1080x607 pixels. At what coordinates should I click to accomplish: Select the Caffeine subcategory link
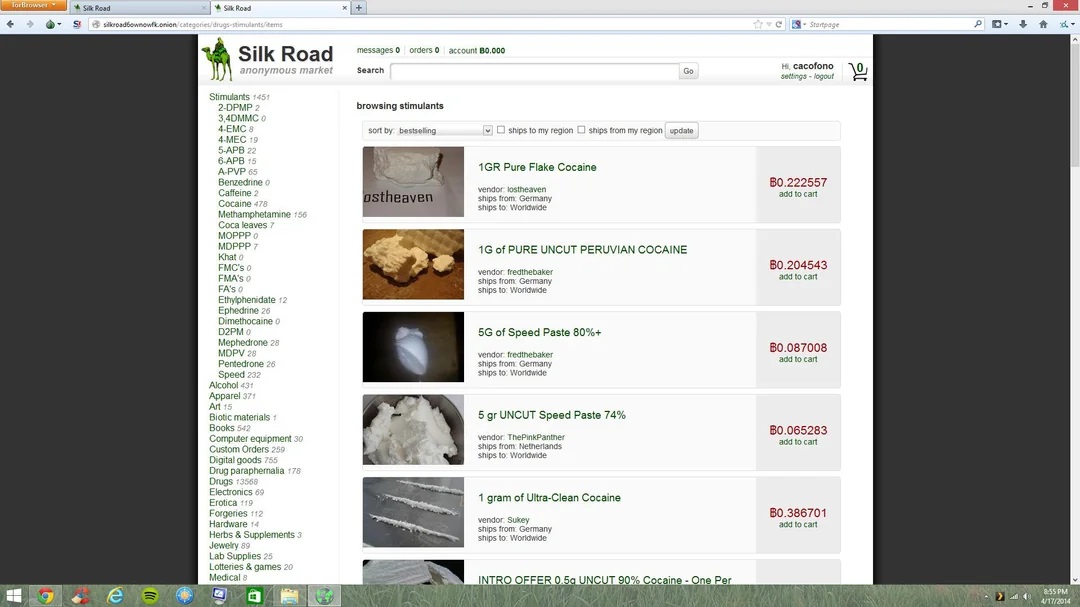(x=235, y=193)
